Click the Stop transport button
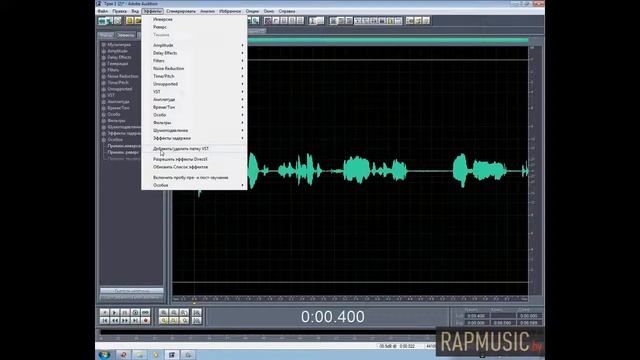The height and width of the screenshot is (360, 640). (x=104, y=313)
